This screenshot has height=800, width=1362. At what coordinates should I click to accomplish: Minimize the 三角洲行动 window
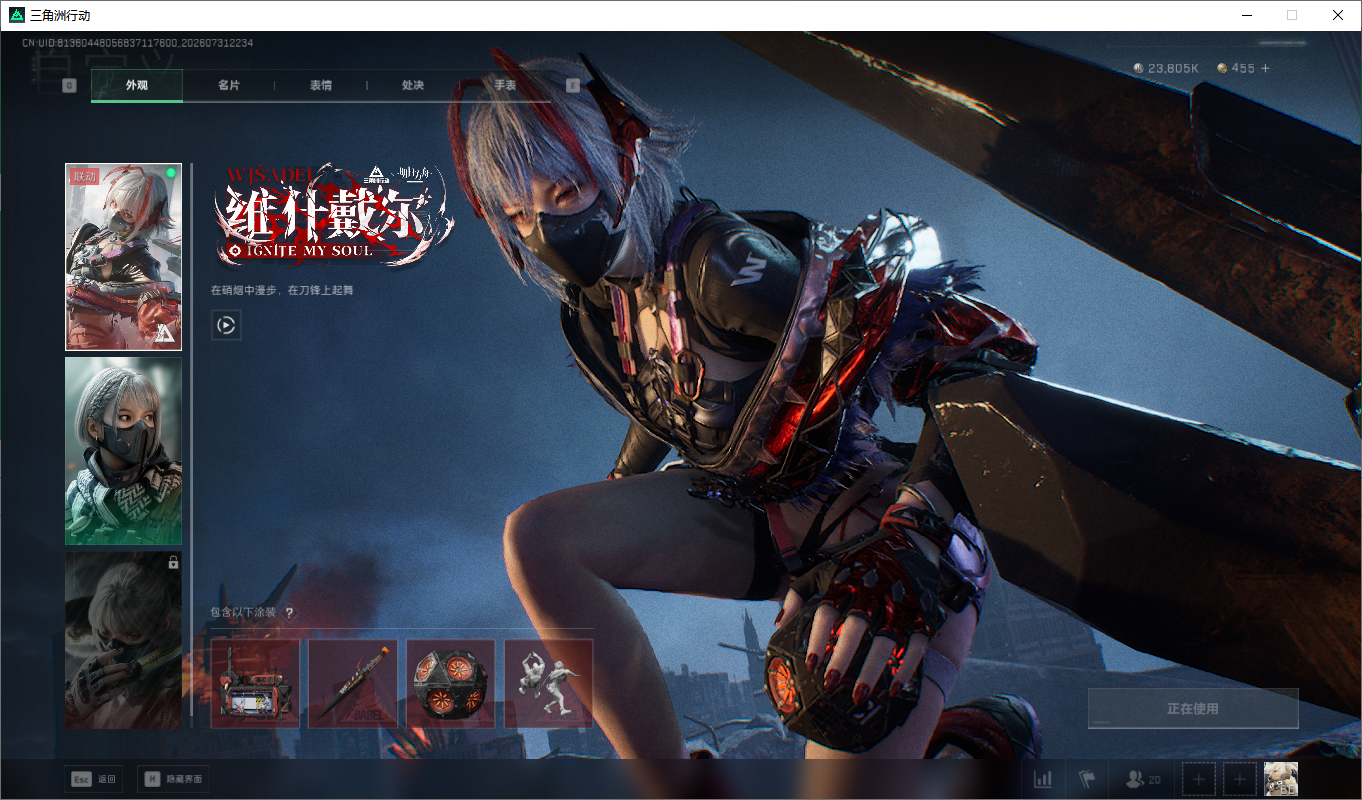[1246, 15]
